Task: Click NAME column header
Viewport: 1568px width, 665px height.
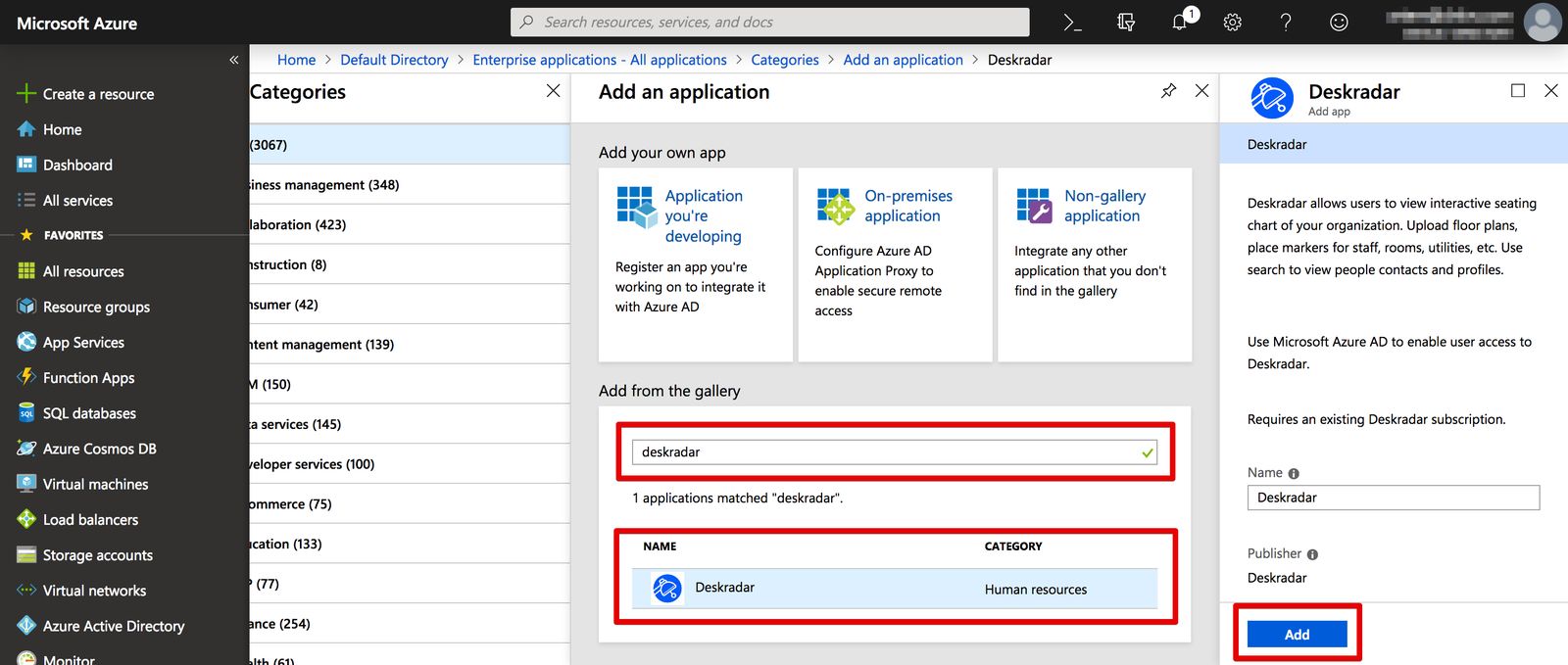Action: [660, 546]
